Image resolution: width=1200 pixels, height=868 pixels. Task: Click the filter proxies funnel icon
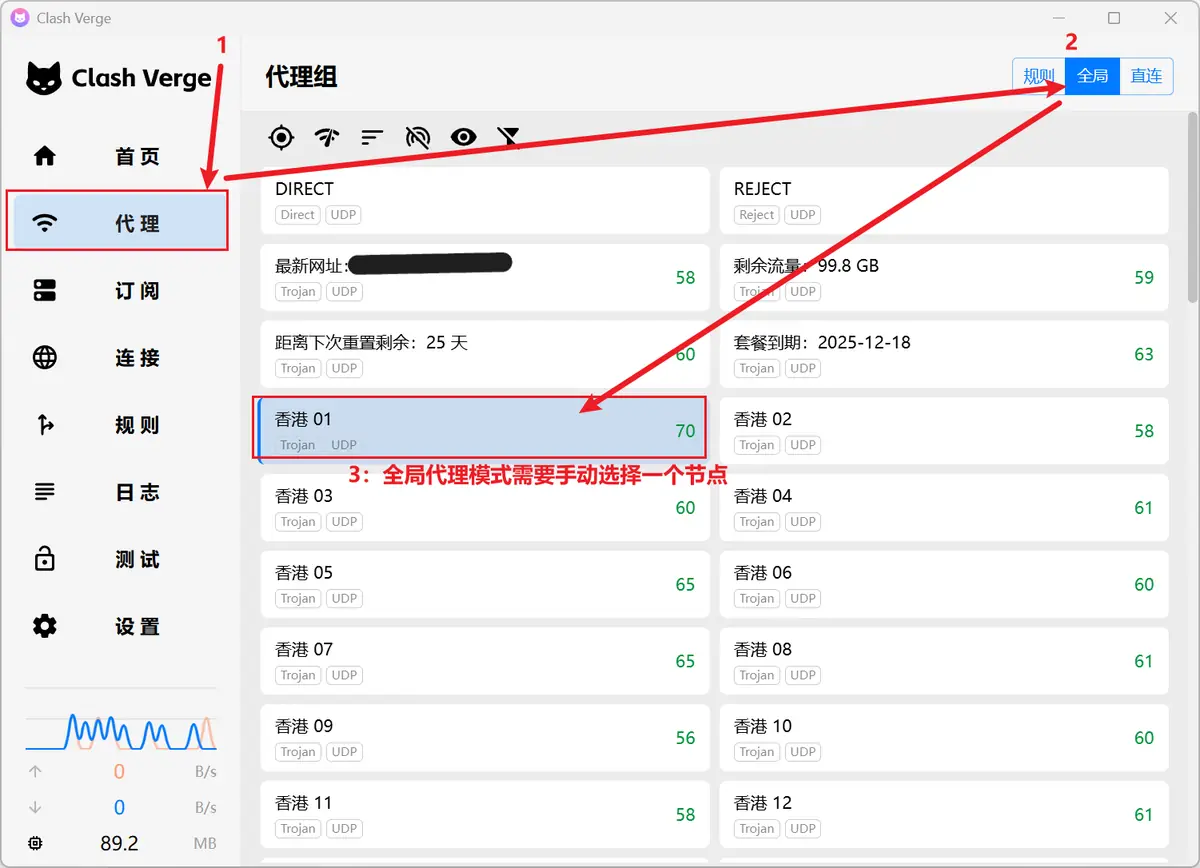pyautogui.click(x=509, y=138)
